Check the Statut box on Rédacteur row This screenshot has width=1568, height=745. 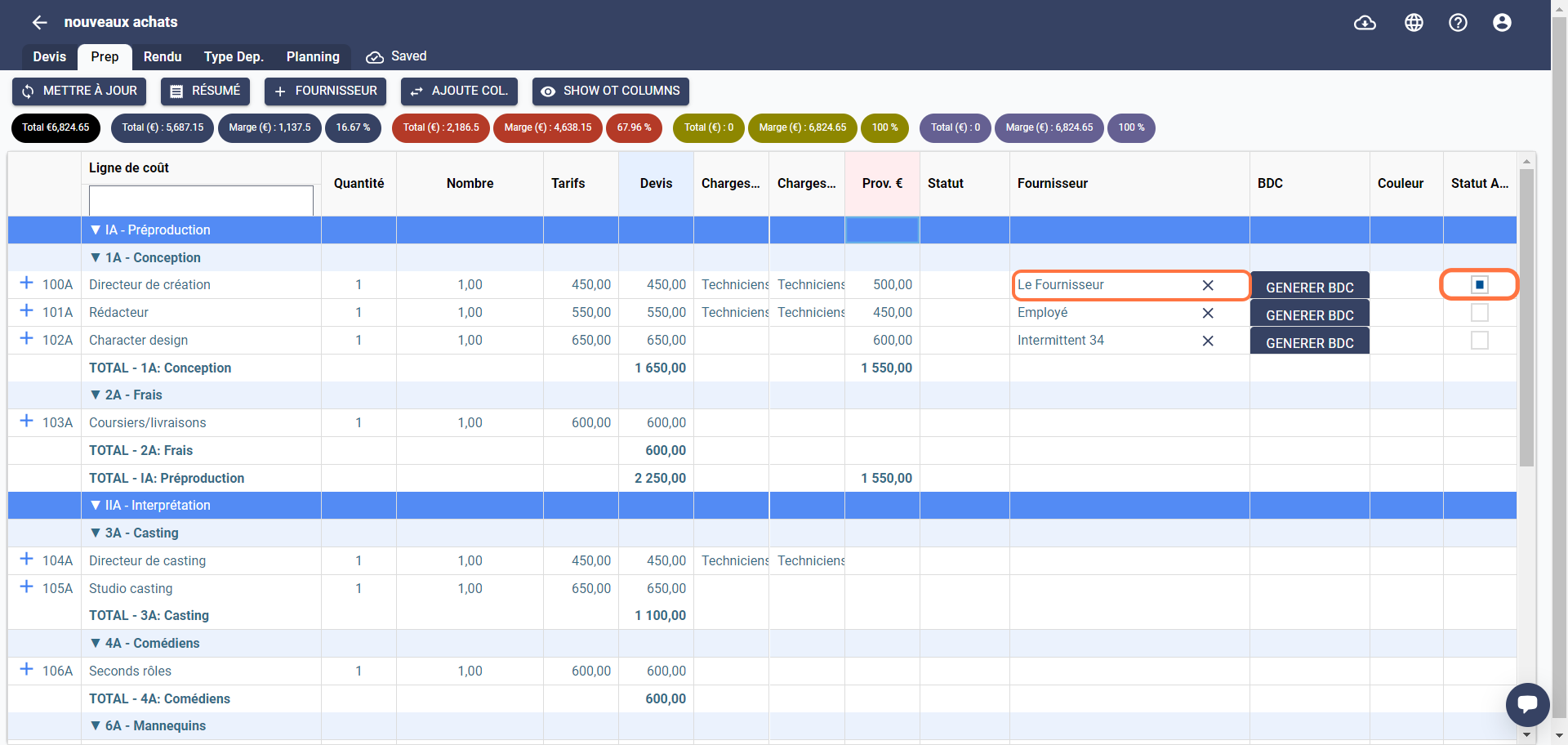pyautogui.click(x=1480, y=312)
